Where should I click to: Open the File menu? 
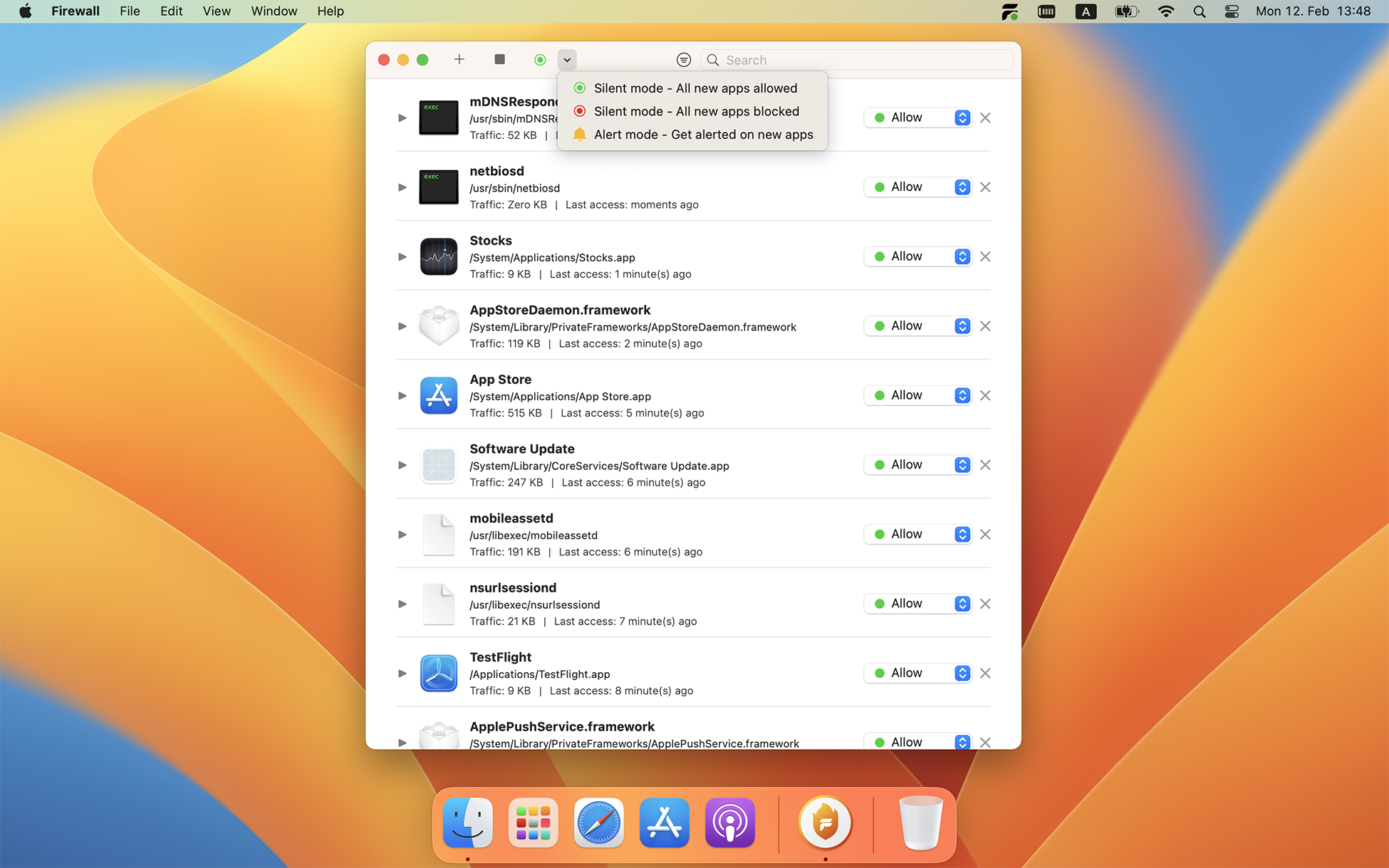pos(130,11)
